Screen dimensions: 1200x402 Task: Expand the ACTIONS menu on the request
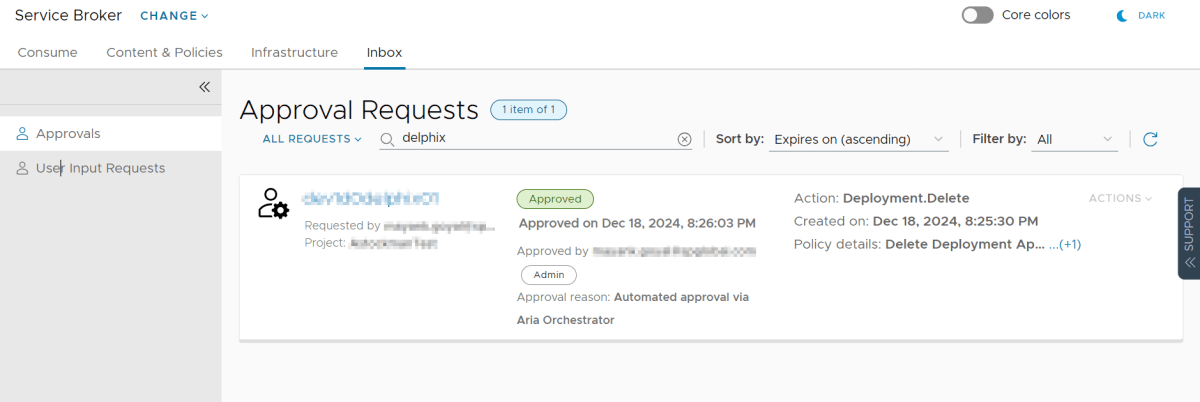tap(1120, 198)
